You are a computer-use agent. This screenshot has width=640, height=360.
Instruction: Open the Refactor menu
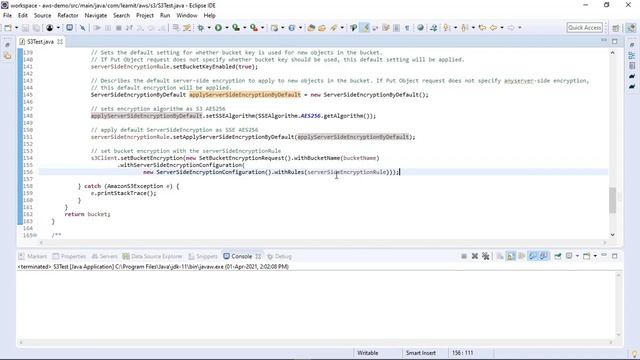[x=68, y=15]
